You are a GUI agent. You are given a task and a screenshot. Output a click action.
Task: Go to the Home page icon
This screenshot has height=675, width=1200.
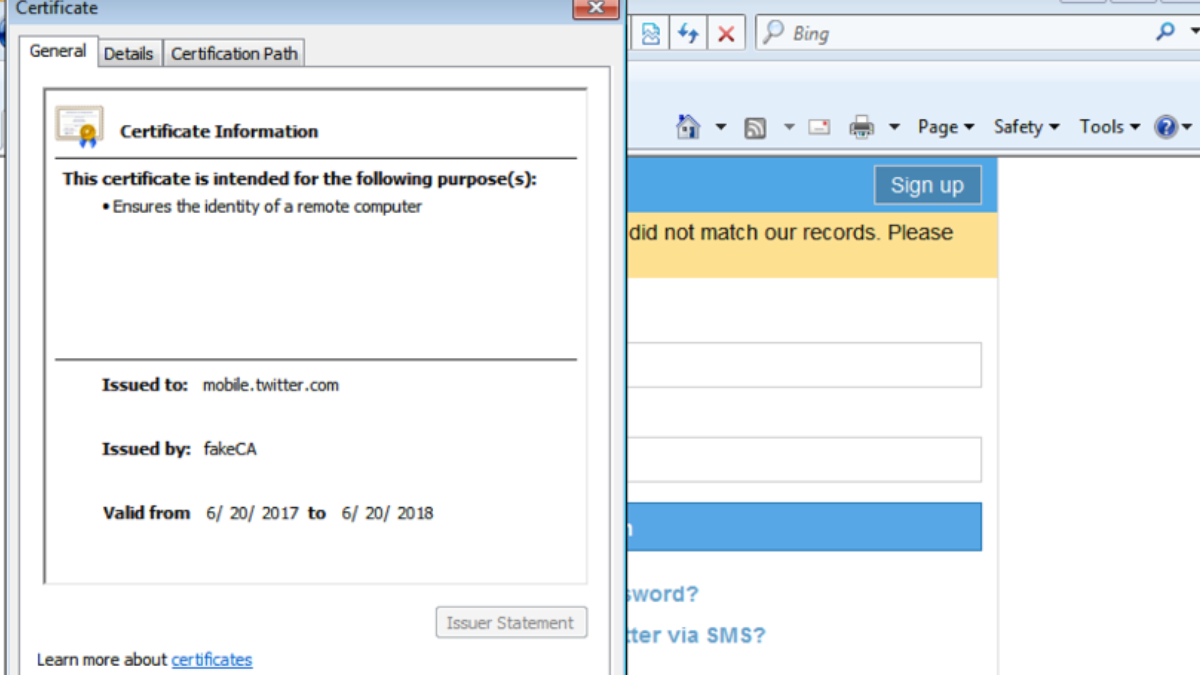tap(688, 127)
